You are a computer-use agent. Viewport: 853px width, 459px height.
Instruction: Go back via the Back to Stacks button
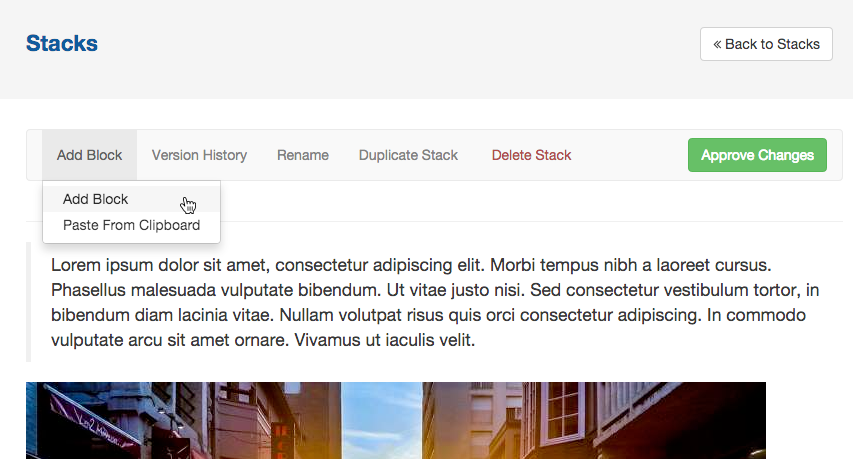click(x=766, y=44)
